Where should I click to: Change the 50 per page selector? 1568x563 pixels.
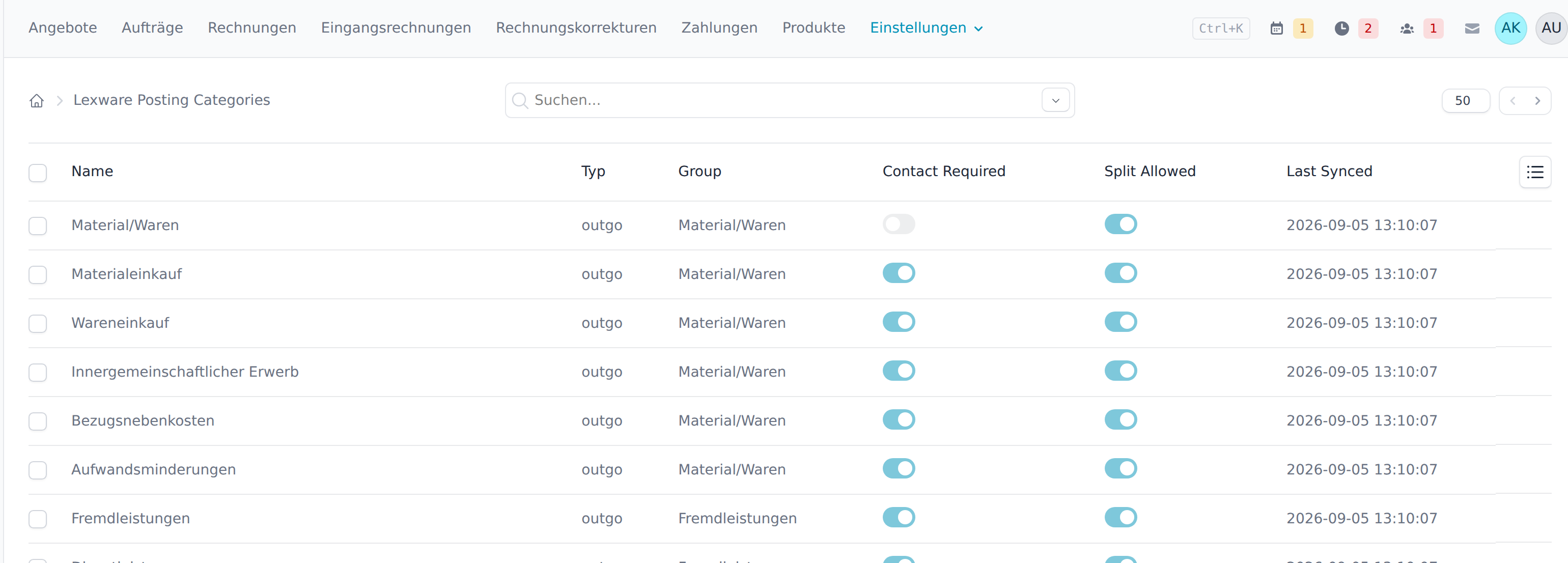[x=1465, y=100]
